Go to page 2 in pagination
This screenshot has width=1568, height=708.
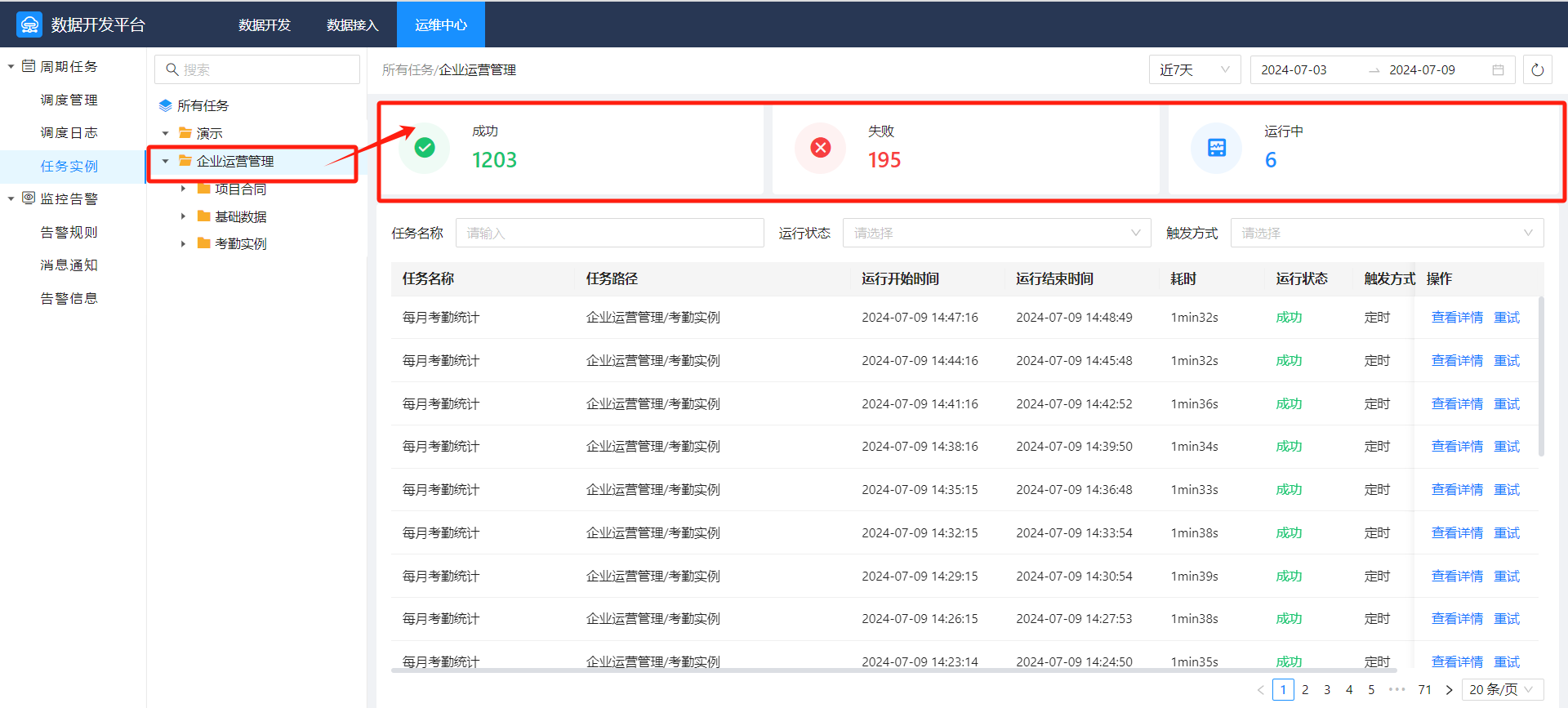click(x=1305, y=690)
